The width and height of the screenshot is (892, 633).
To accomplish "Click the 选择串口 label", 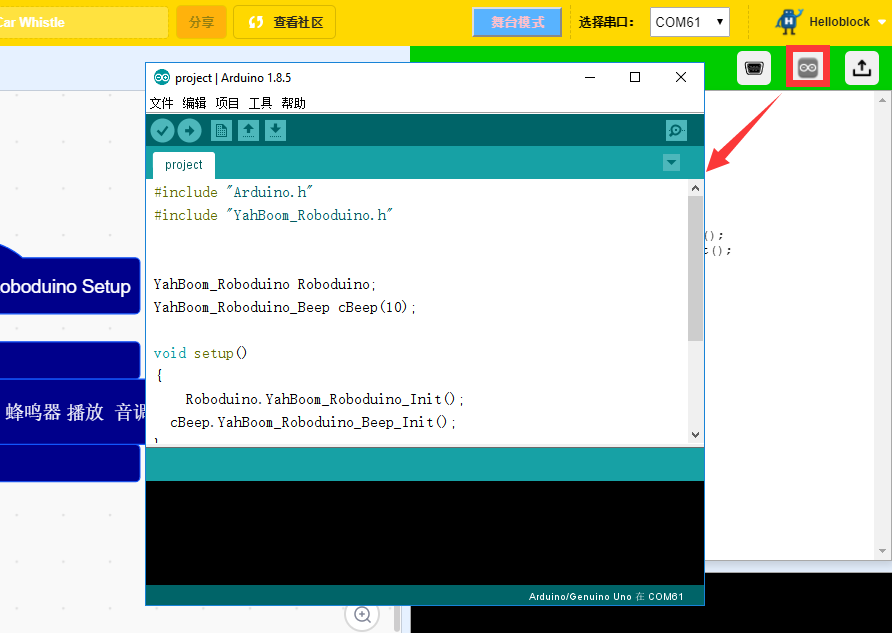I will (606, 22).
